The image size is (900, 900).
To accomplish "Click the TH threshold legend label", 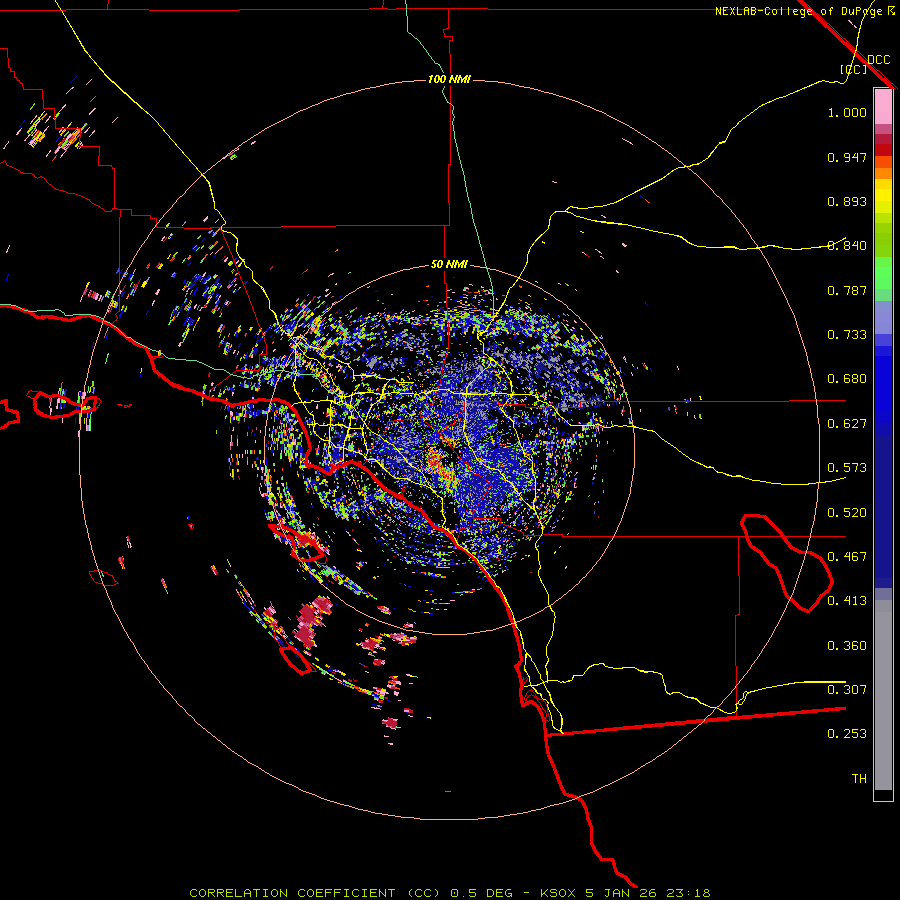I will coord(859,779).
